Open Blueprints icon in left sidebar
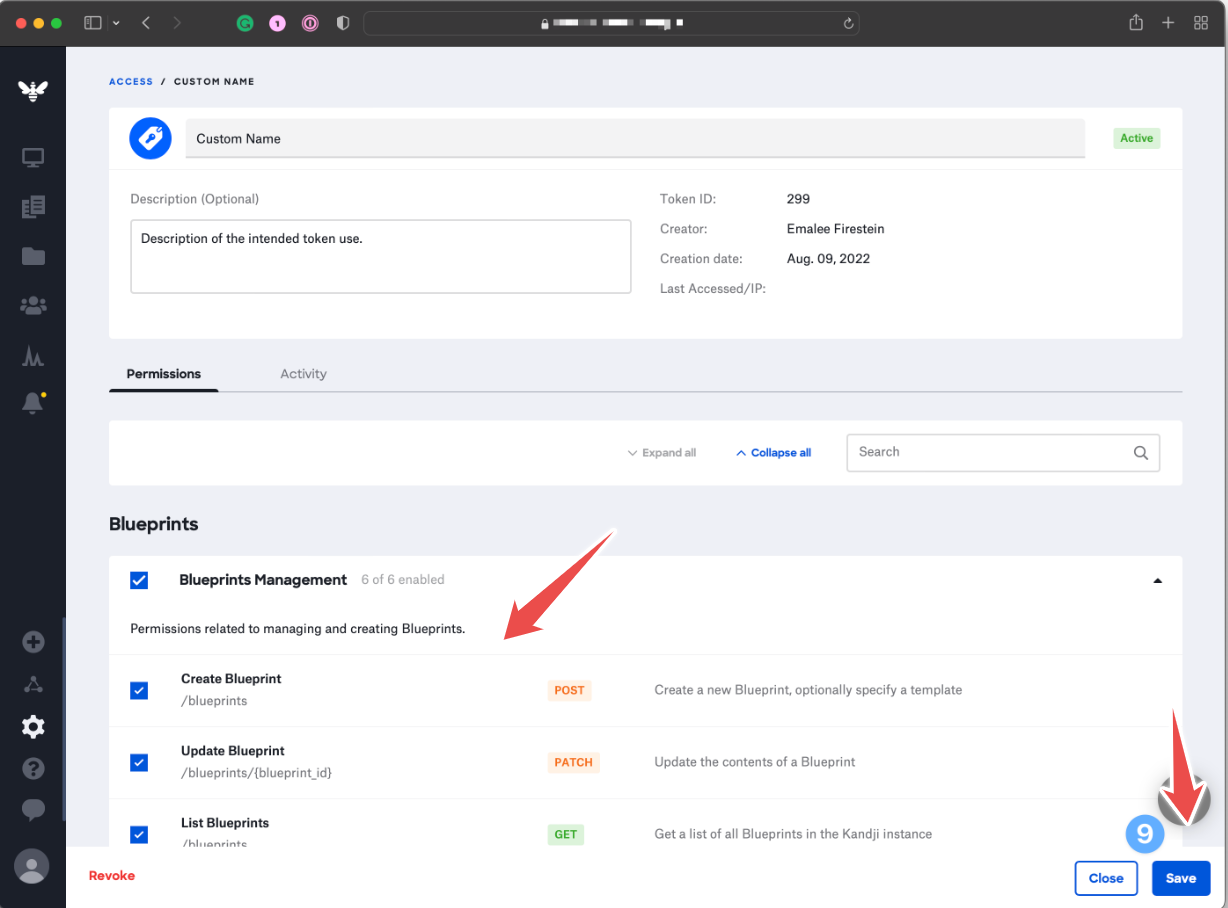Viewport: 1228px width, 908px height. (x=33, y=207)
